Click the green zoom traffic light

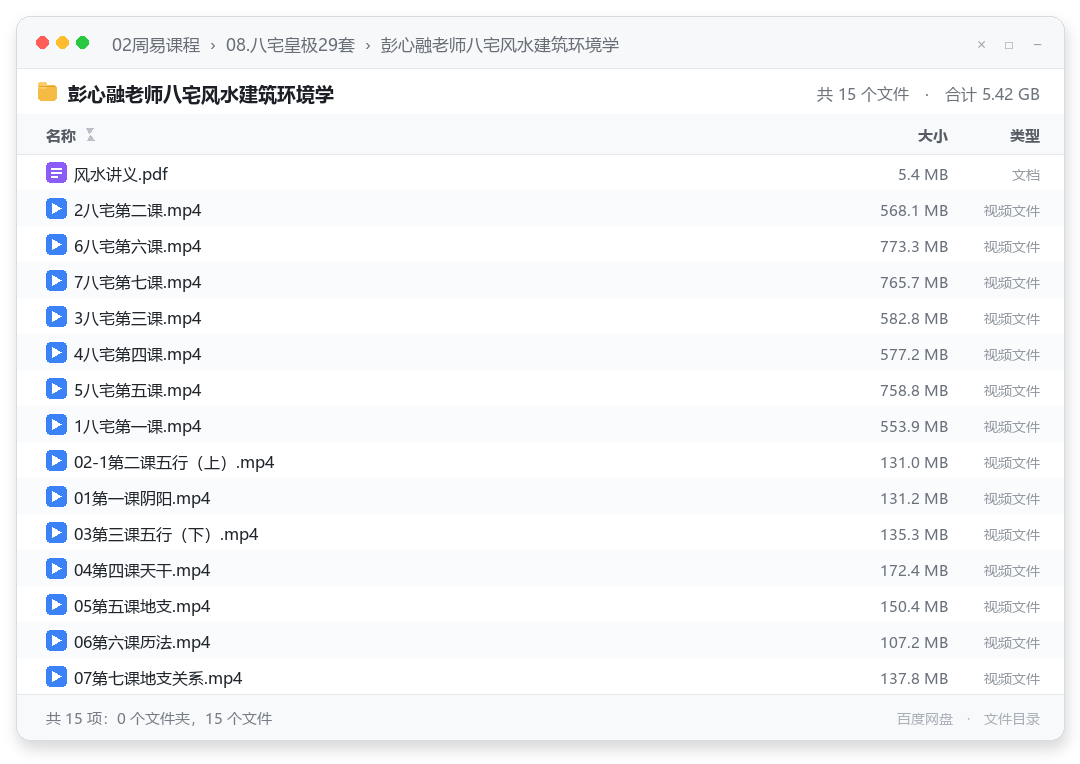pos(83,43)
